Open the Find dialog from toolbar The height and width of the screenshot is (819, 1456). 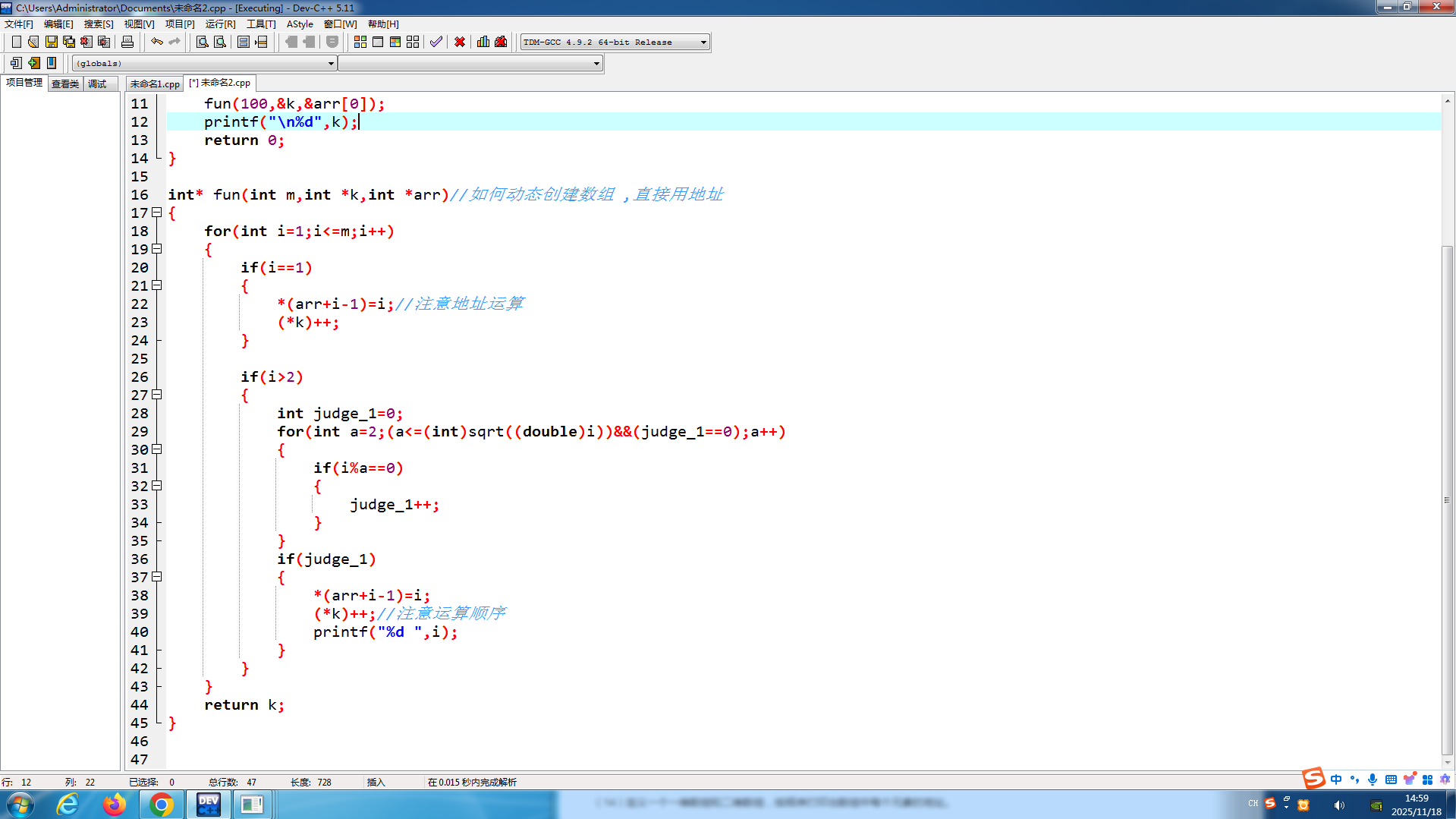click(202, 42)
